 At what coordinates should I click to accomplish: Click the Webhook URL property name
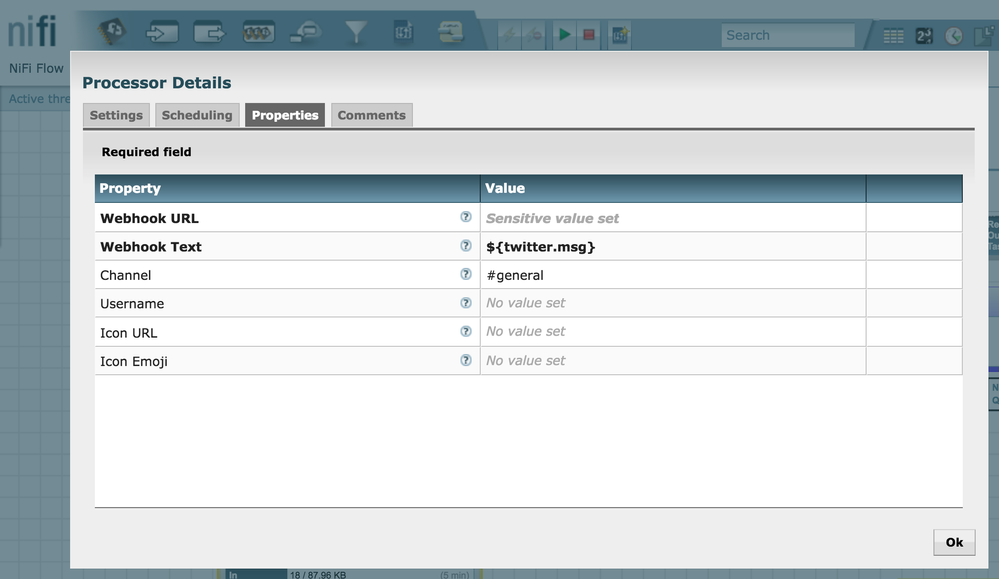coord(149,218)
